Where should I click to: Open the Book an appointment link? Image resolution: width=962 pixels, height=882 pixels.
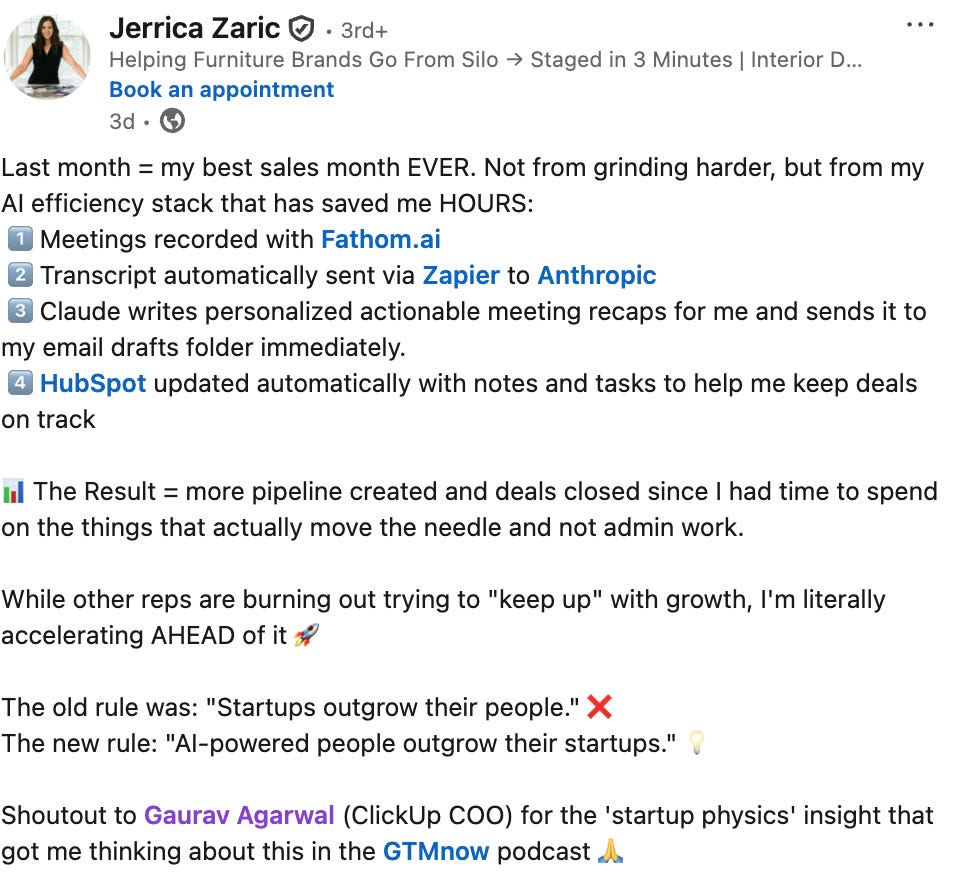pos(221,90)
